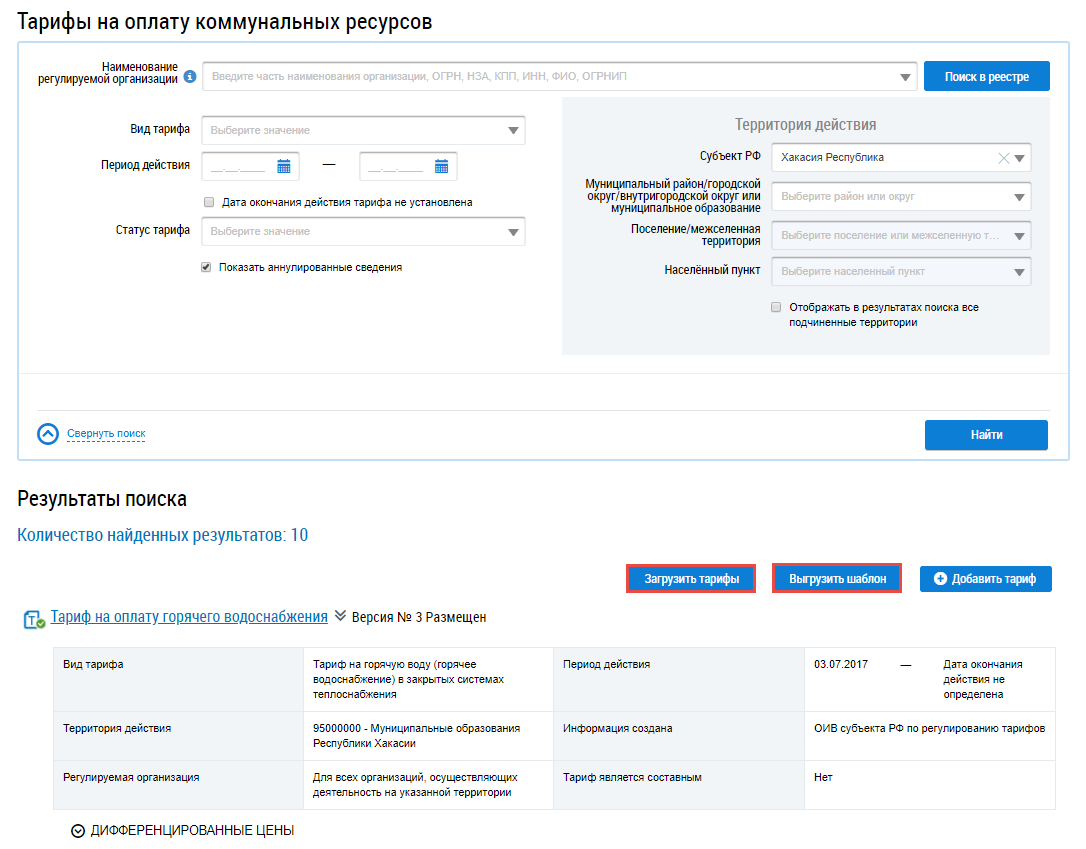Click the Загрузить тарифы button
Image resolution: width=1086 pixels, height=849 pixels.
tap(691, 578)
